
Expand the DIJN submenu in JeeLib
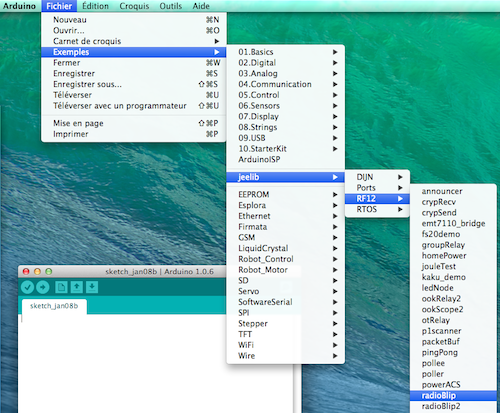coord(377,177)
